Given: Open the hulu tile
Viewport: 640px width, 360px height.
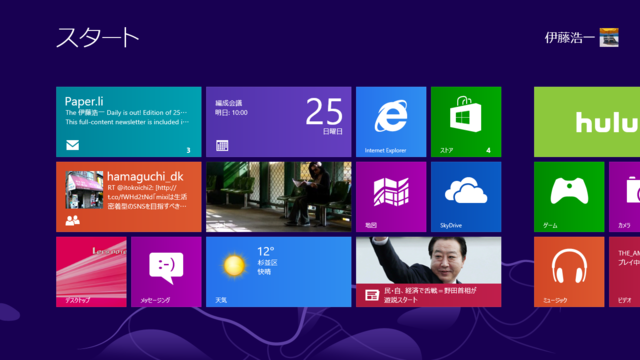Looking at the screenshot, I should (x=587, y=122).
